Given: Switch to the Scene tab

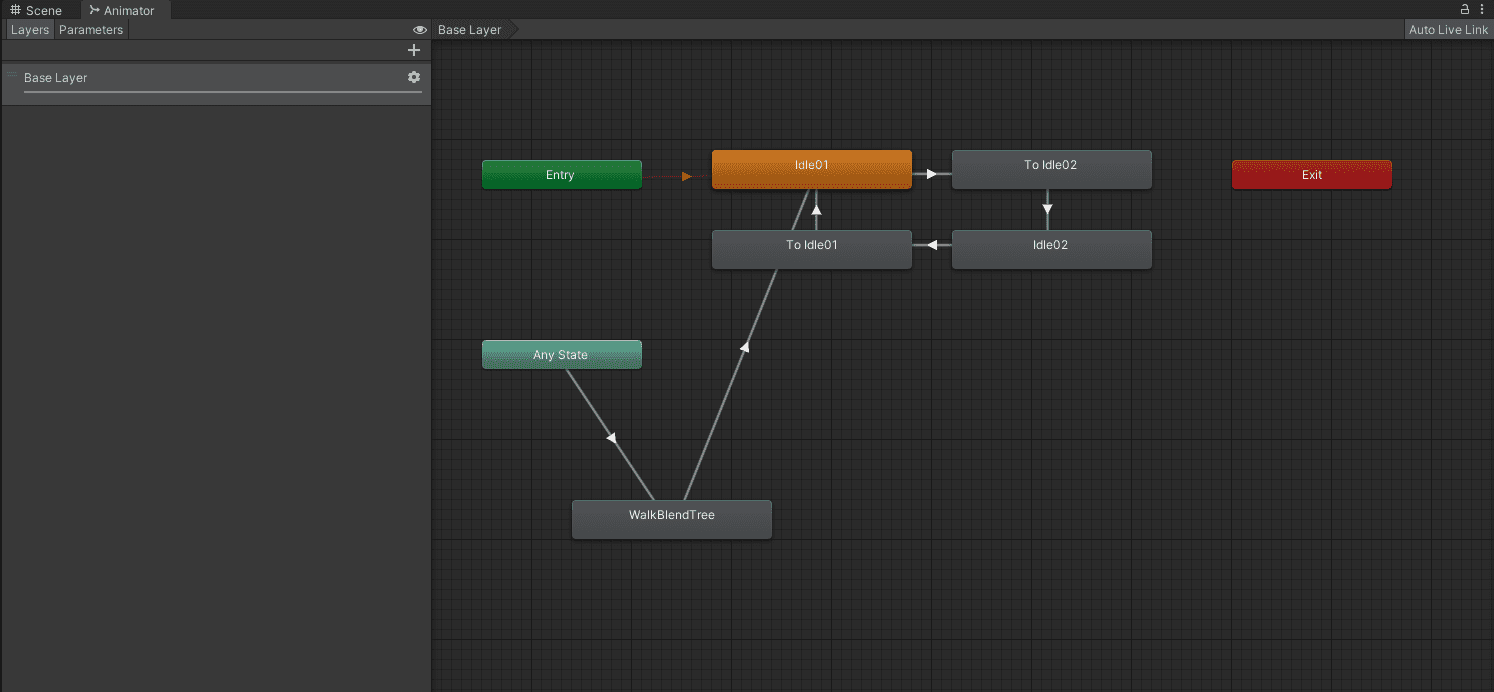Looking at the screenshot, I should (36, 10).
